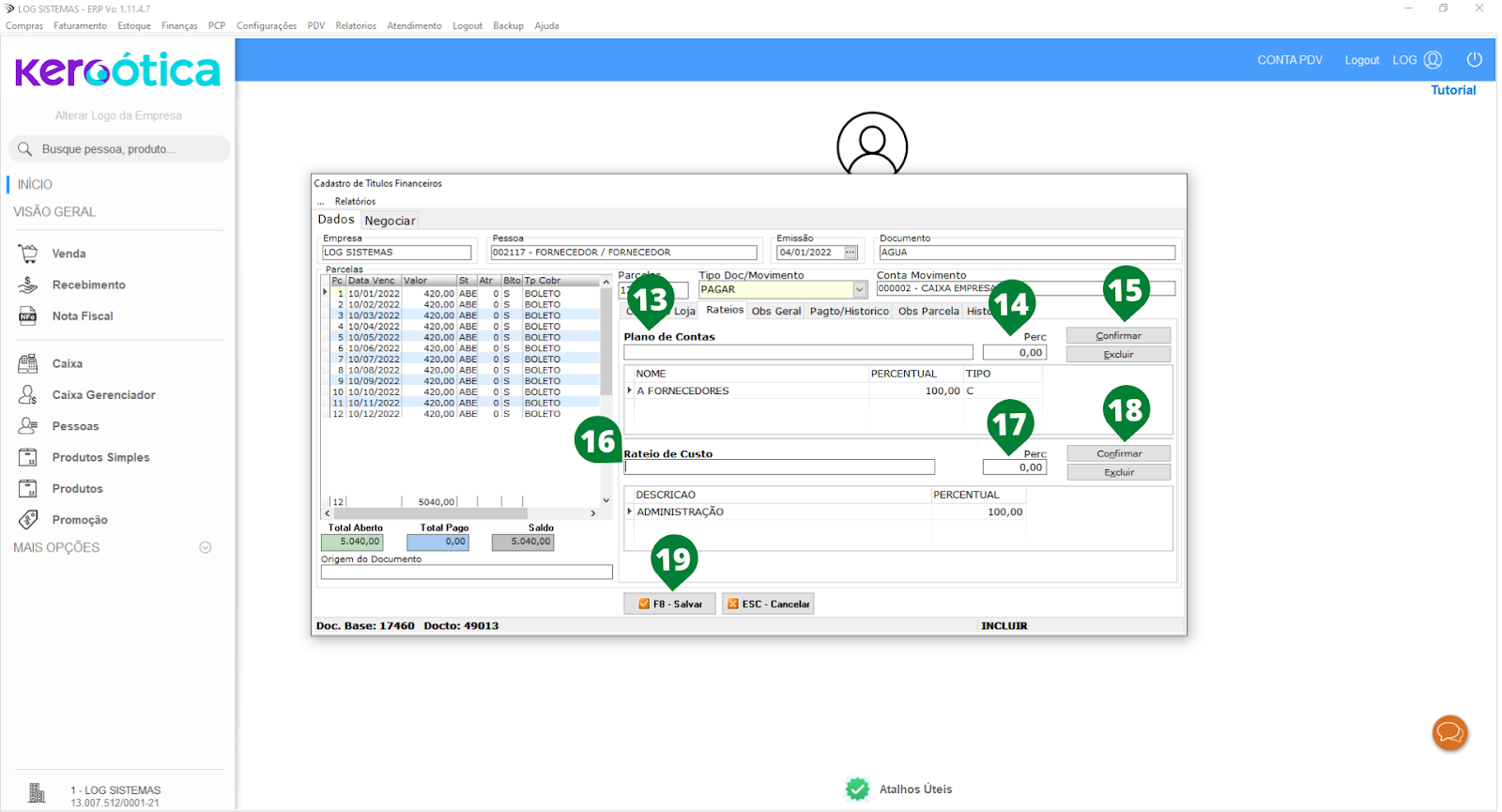Select the Dados tab
1502x812 pixels.
(x=336, y=220)
